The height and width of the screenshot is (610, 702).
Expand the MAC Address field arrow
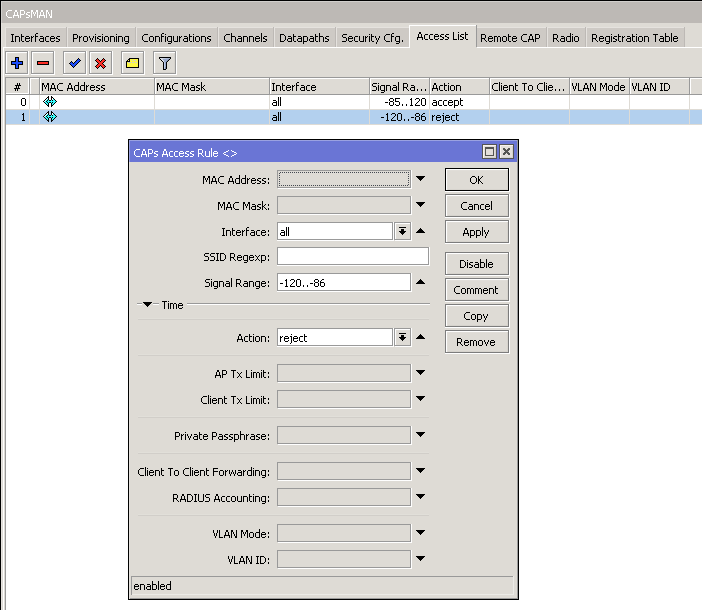point(421,180)
